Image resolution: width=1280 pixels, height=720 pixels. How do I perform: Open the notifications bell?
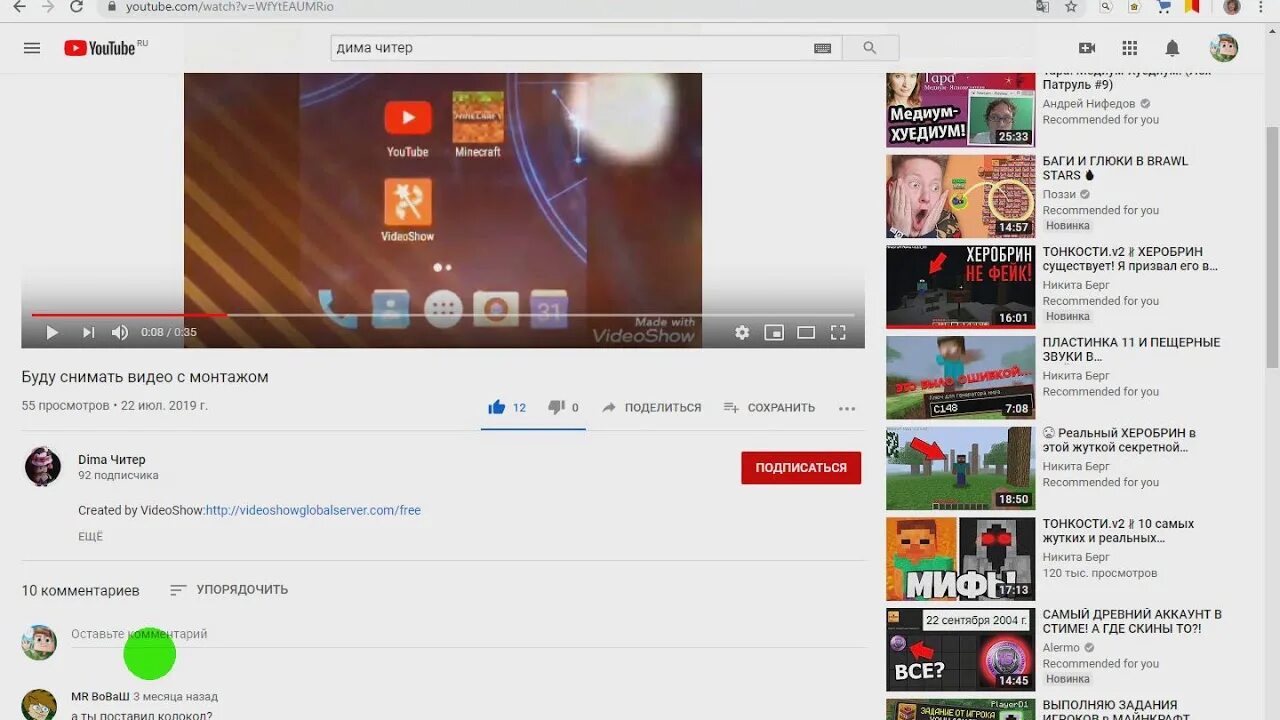[x=1172, y=48]
